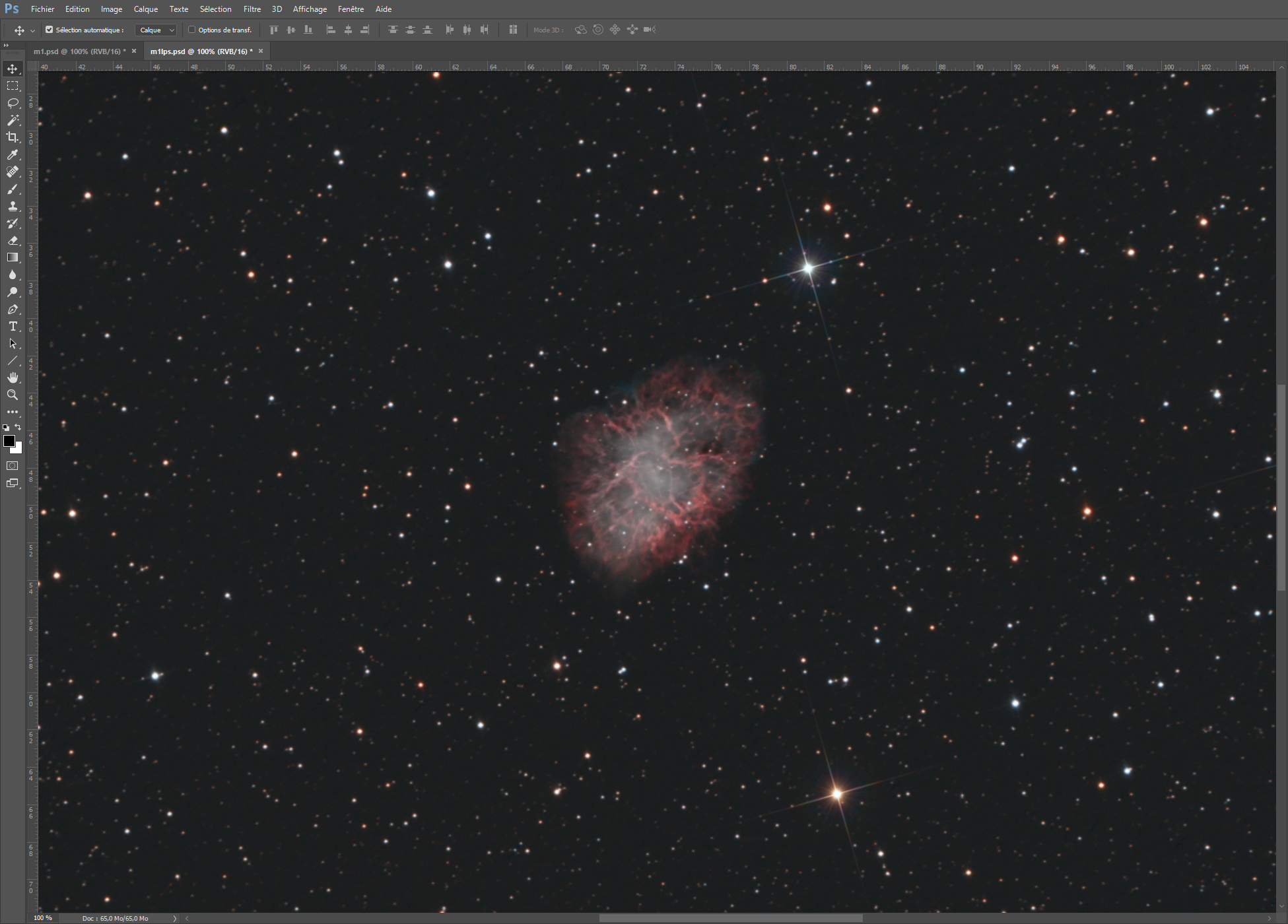Open the Aide menu
The width and height of the screenshot is (1288, 924).
[384, 9]
